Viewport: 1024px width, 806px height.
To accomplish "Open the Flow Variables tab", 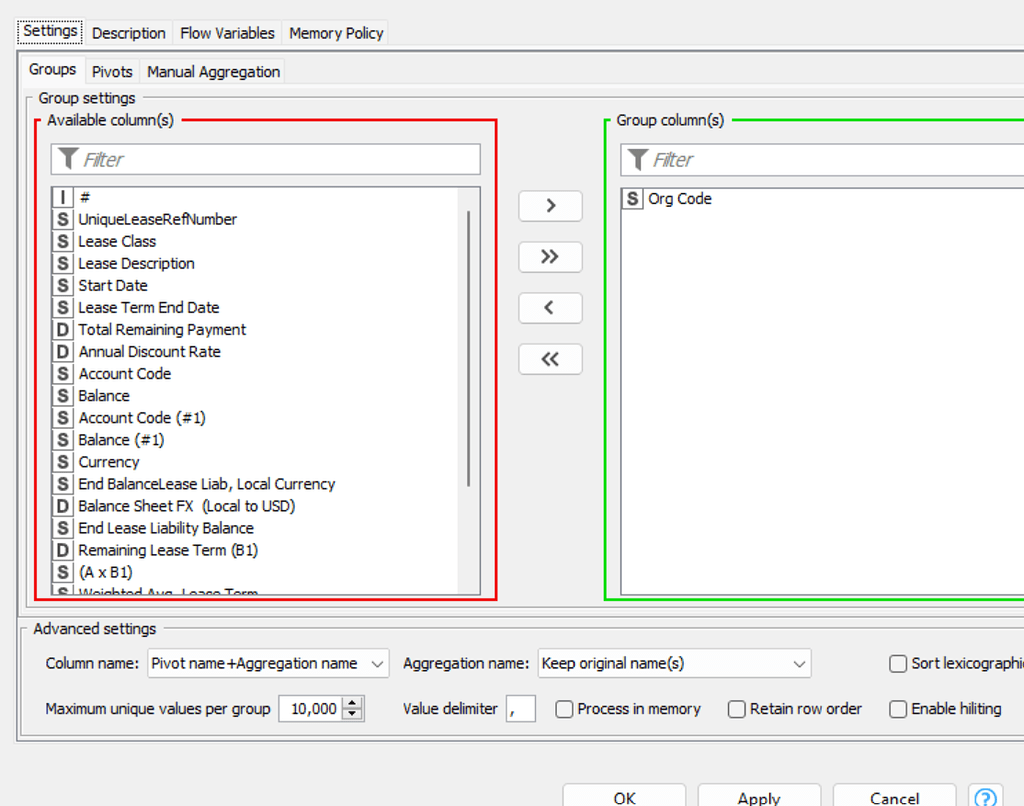I will (x=227, y=33).
